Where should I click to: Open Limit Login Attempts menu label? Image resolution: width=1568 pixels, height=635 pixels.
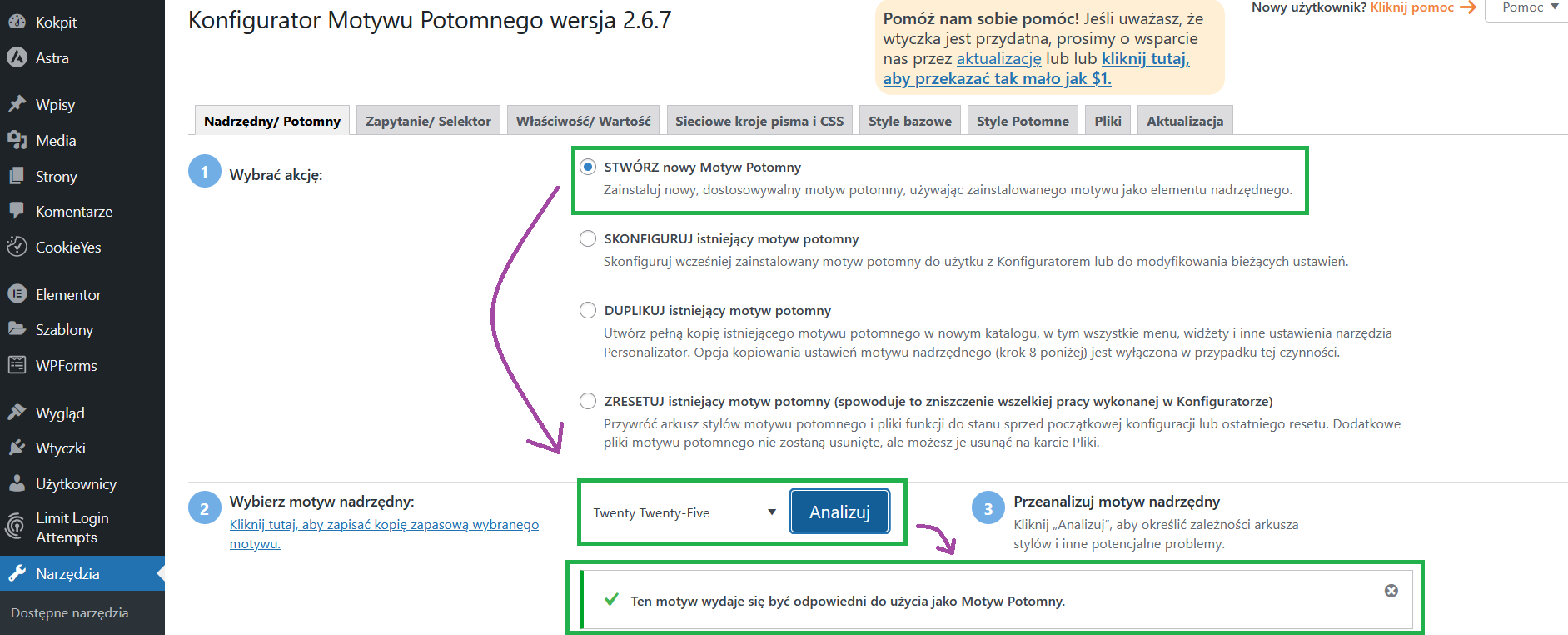72,527
